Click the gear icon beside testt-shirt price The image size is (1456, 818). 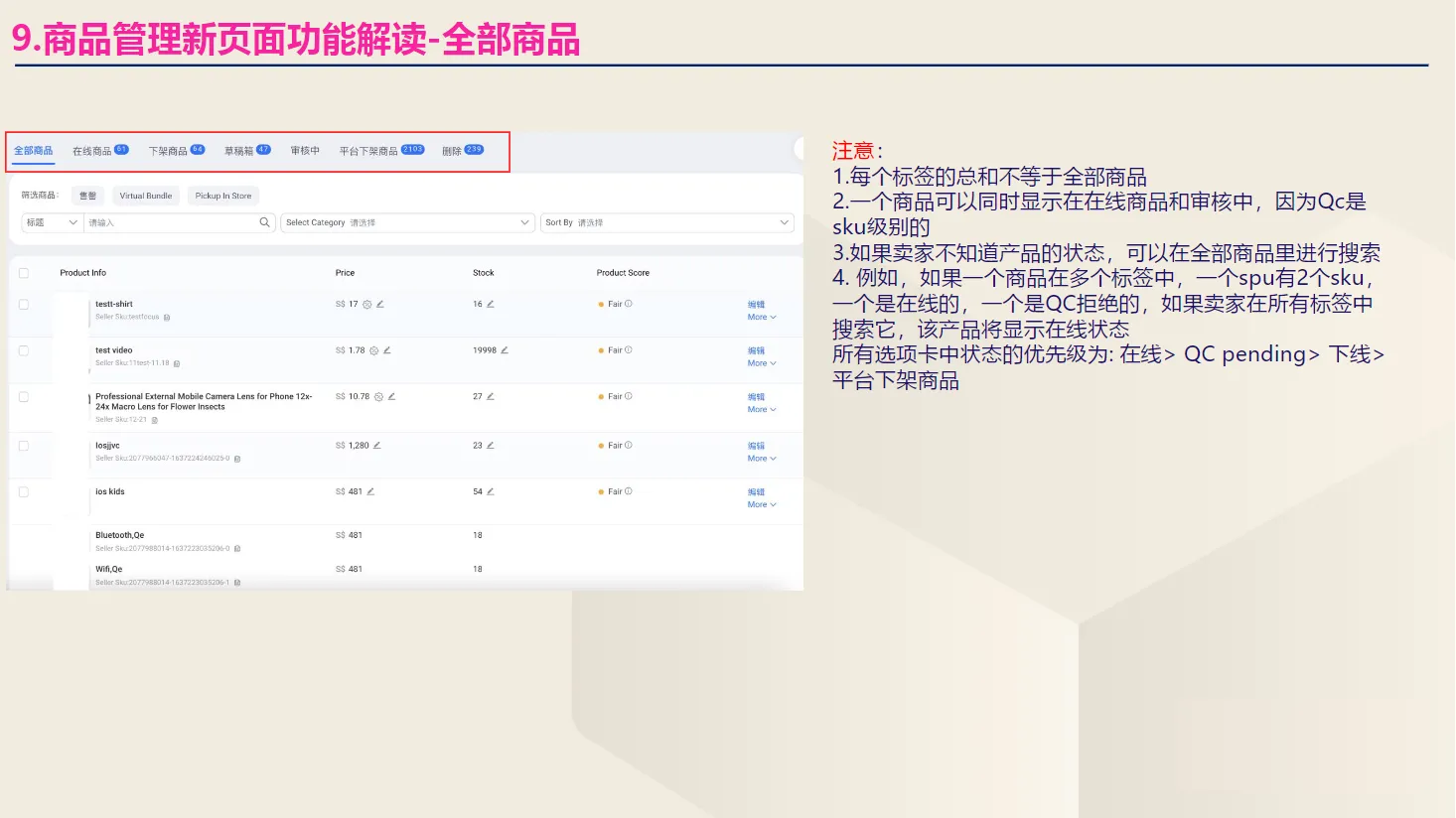click(x=367, y=303)
